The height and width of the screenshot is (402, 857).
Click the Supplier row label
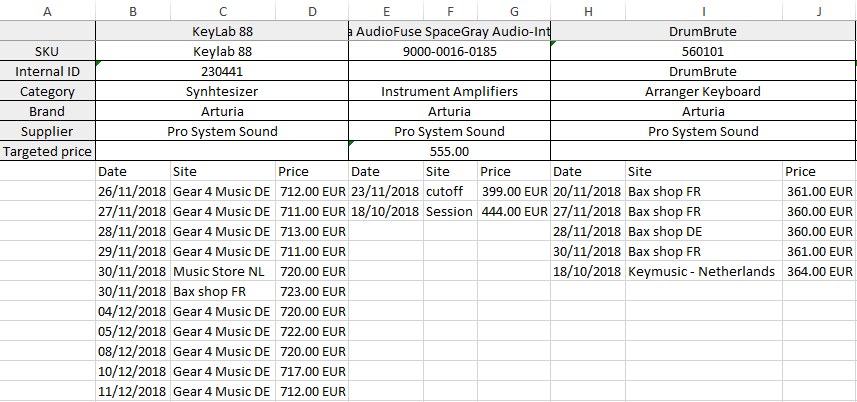click(x=48, y=131)
